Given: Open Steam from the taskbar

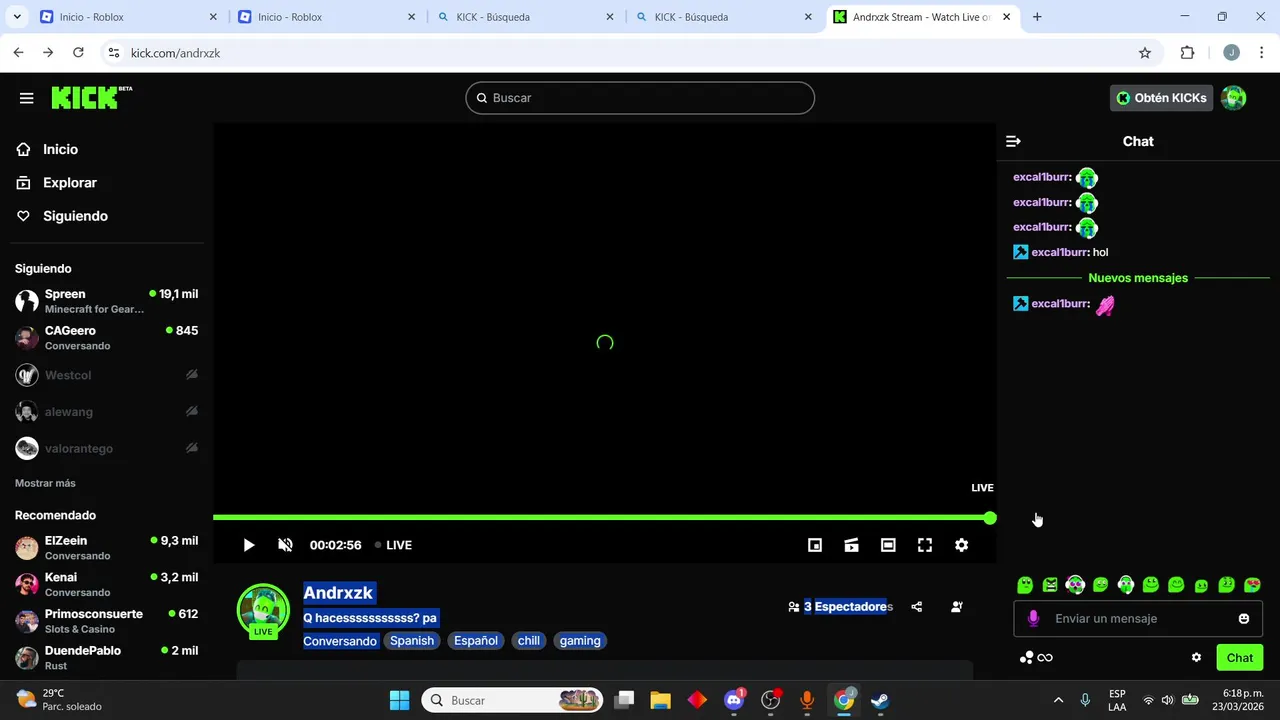Looking at the screenshot, I should coord(880,700).
